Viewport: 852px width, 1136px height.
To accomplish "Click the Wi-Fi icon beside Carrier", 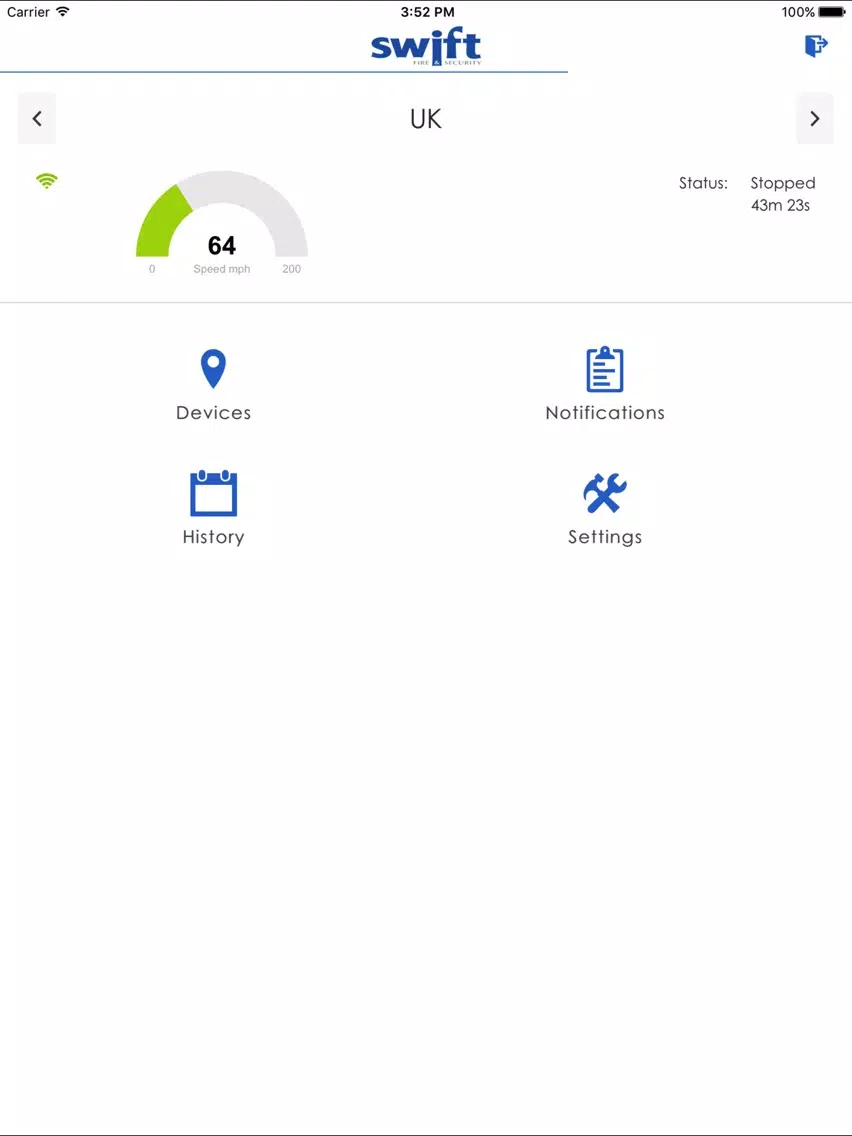I will [x=63, y=12].
